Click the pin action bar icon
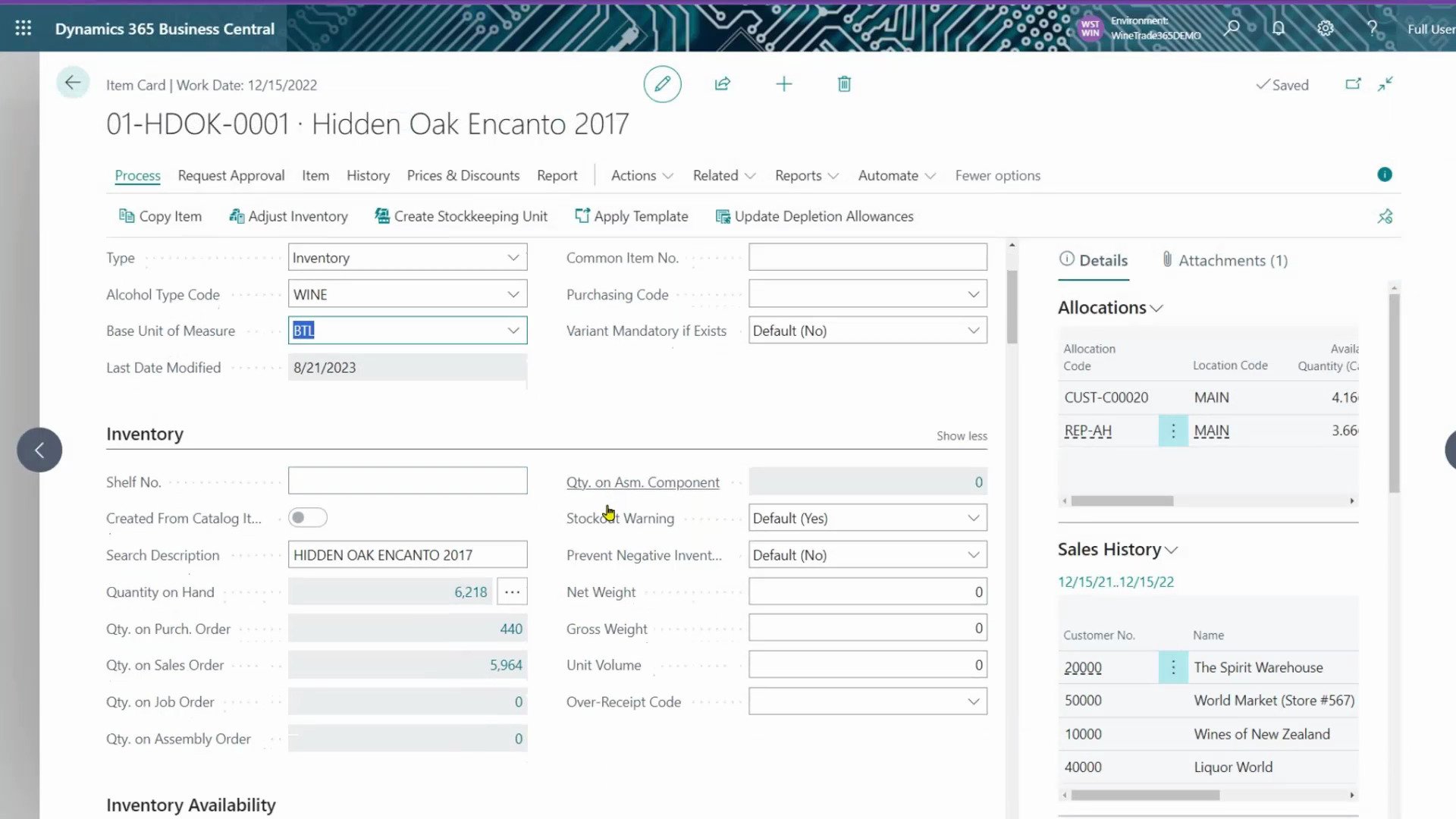 pyautogui.click(x=1385, y=217)
